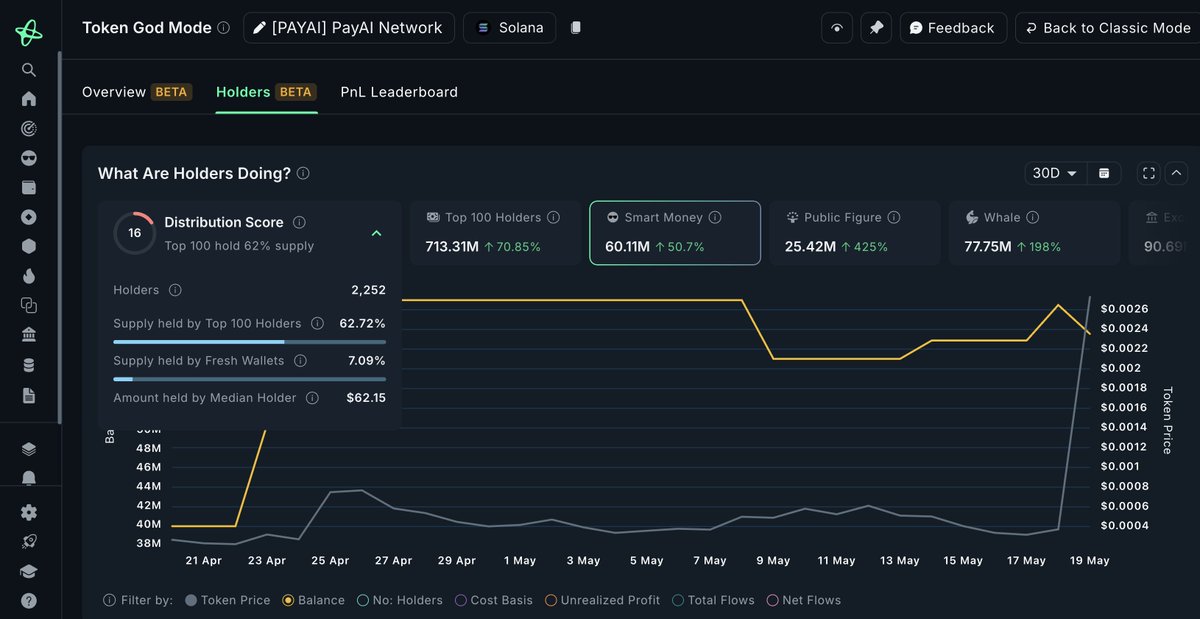
Task: Click the Fresh Wallets supply progress bar
Action: 249,379
